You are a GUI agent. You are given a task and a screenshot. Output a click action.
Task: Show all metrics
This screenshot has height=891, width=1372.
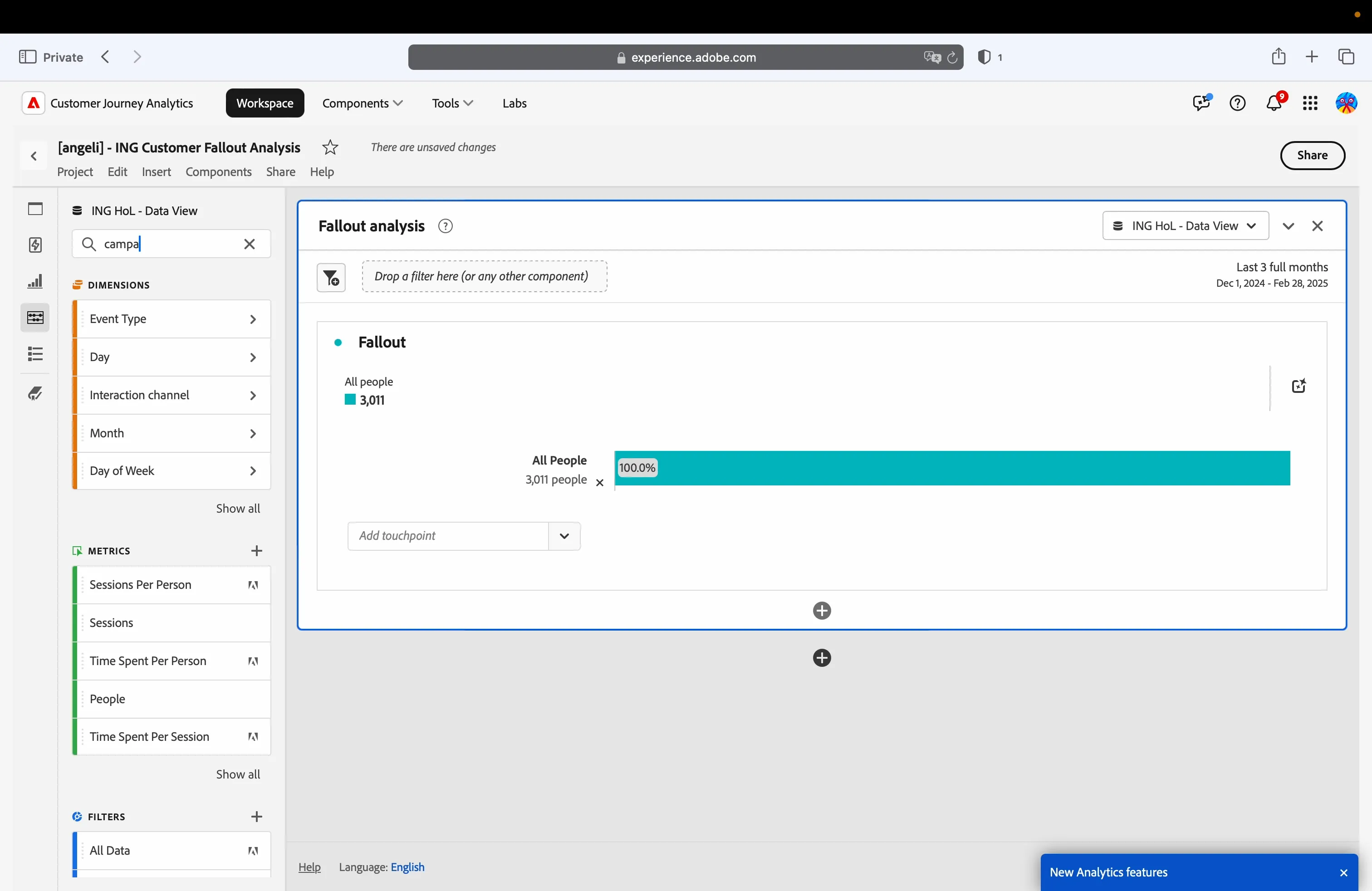click(237, 774)
